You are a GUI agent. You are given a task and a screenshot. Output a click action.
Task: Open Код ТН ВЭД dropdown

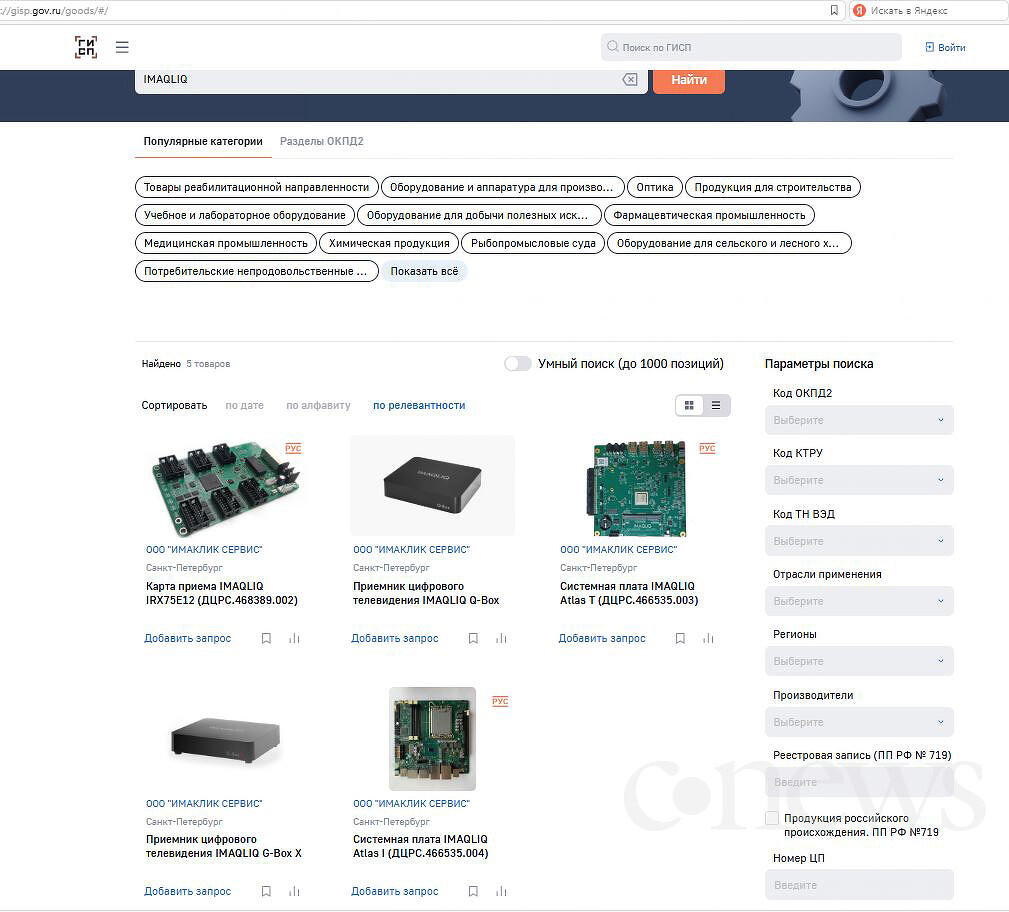859,541
